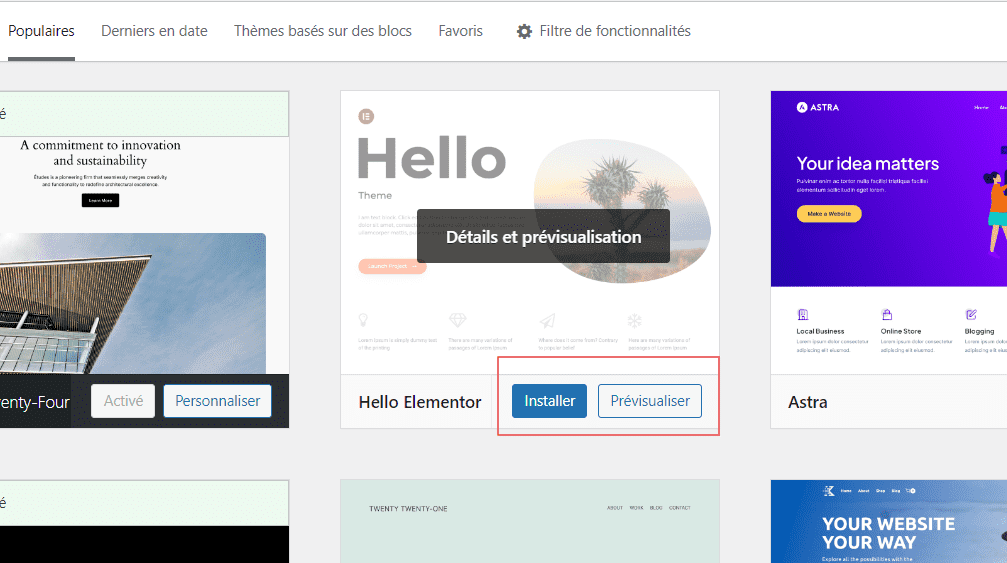Click the lightbulb icon in the Hello preview
This screenshot has height=563, width=1007.
363,320
